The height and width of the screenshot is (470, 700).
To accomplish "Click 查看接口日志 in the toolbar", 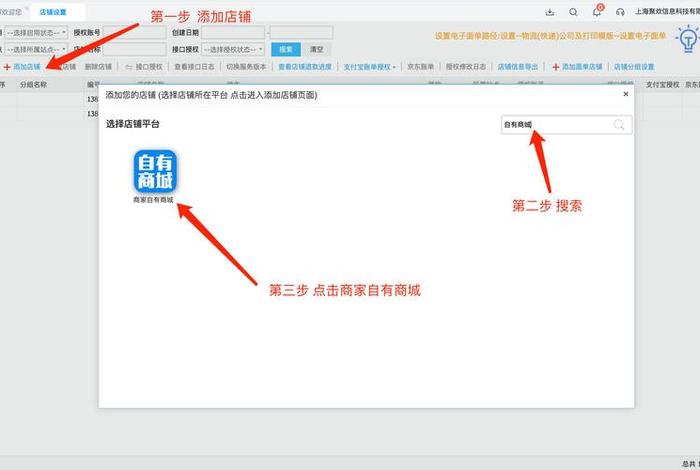I will pos(194,67).
